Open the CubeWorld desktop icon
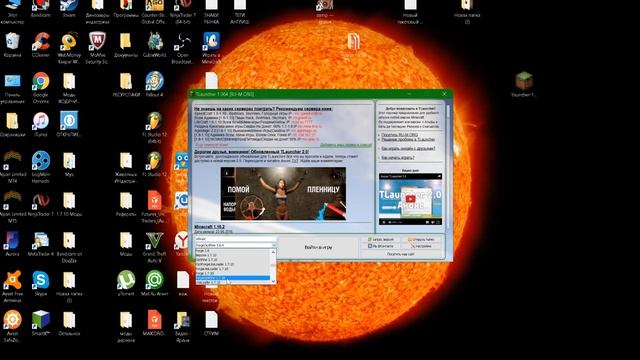The height and width of the screenshot is (360, 640). click(x=154, y=45)
